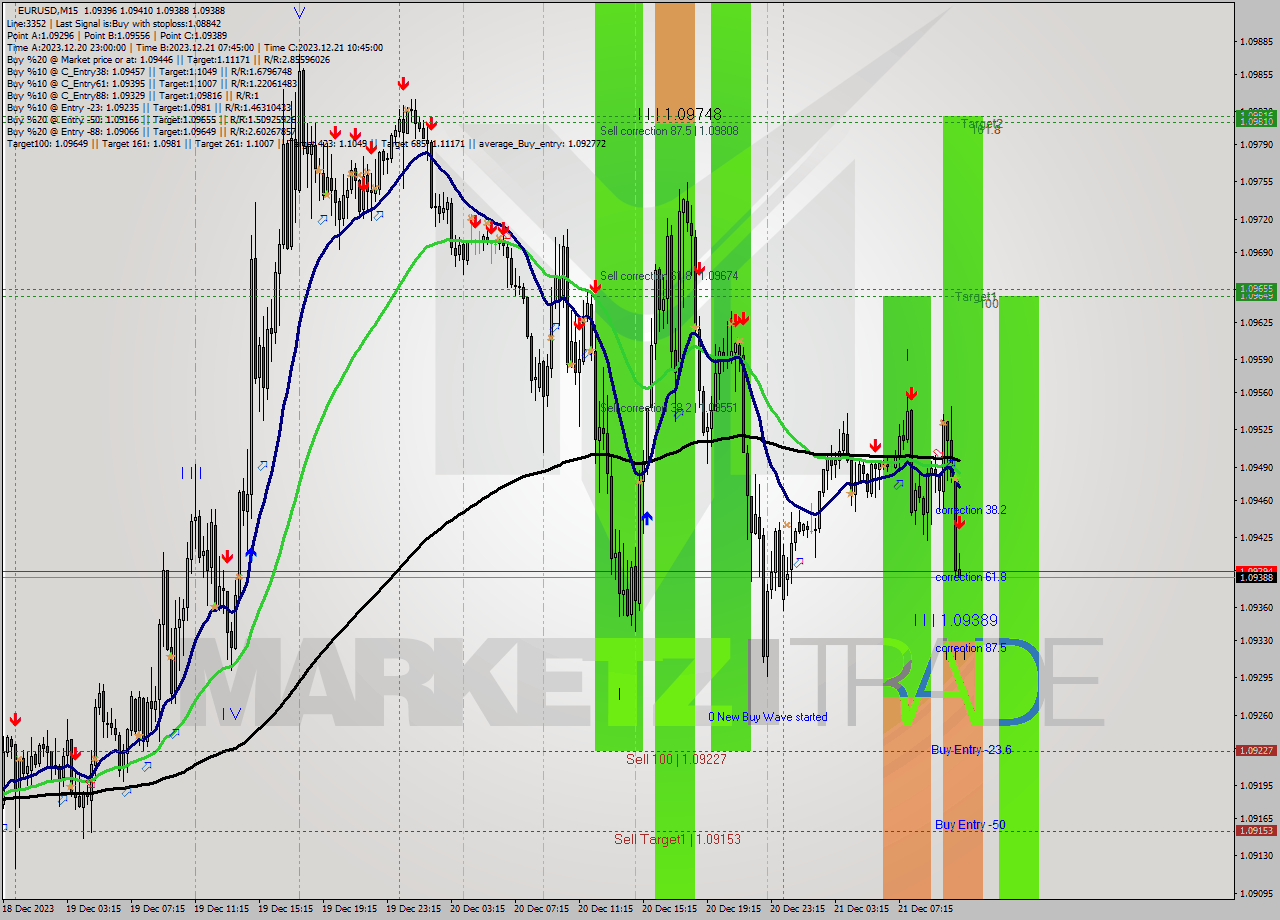
Task: Click the 1.09590 price axis label
Action: coord(1256,359)
